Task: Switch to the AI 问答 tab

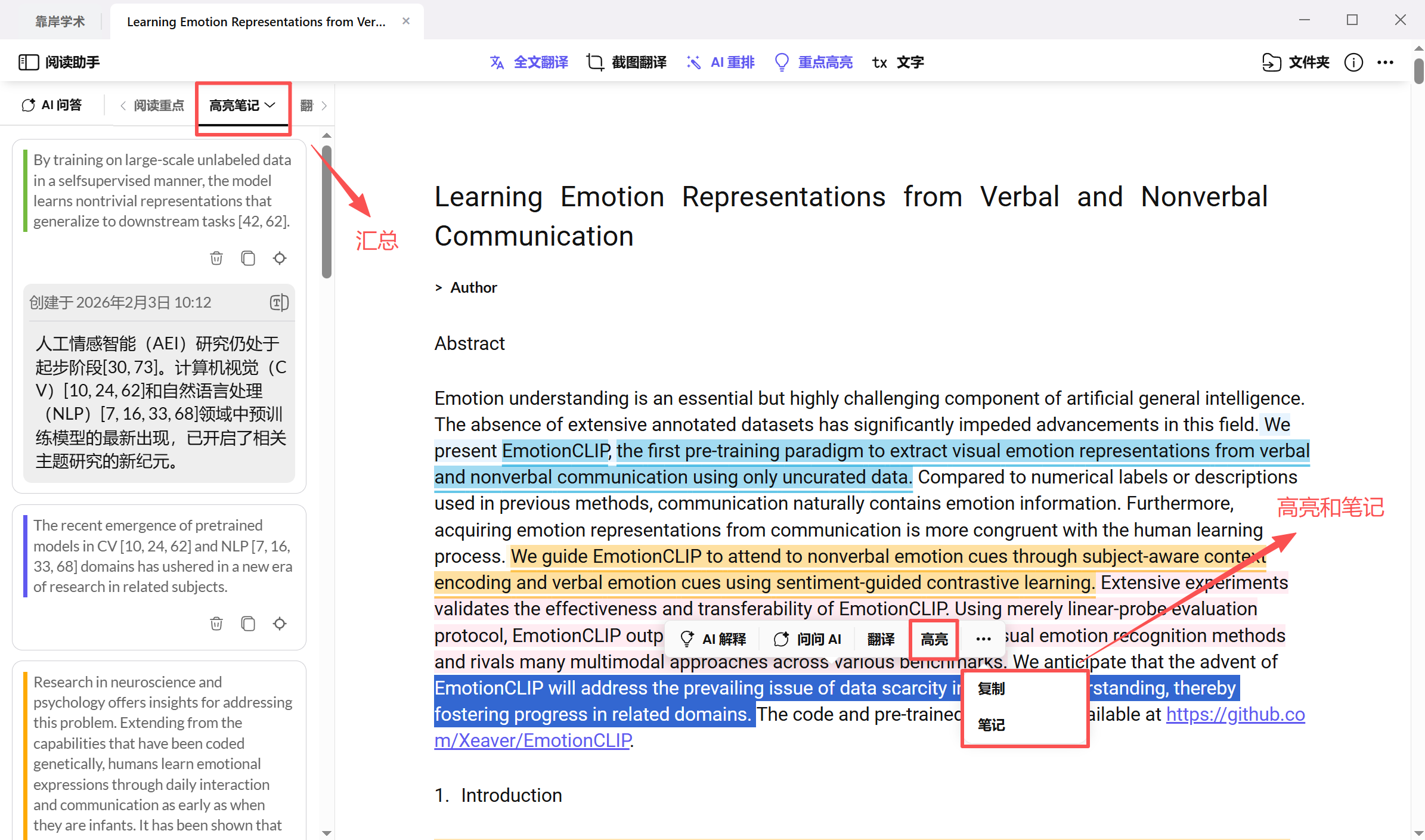Action: point(52,105)
